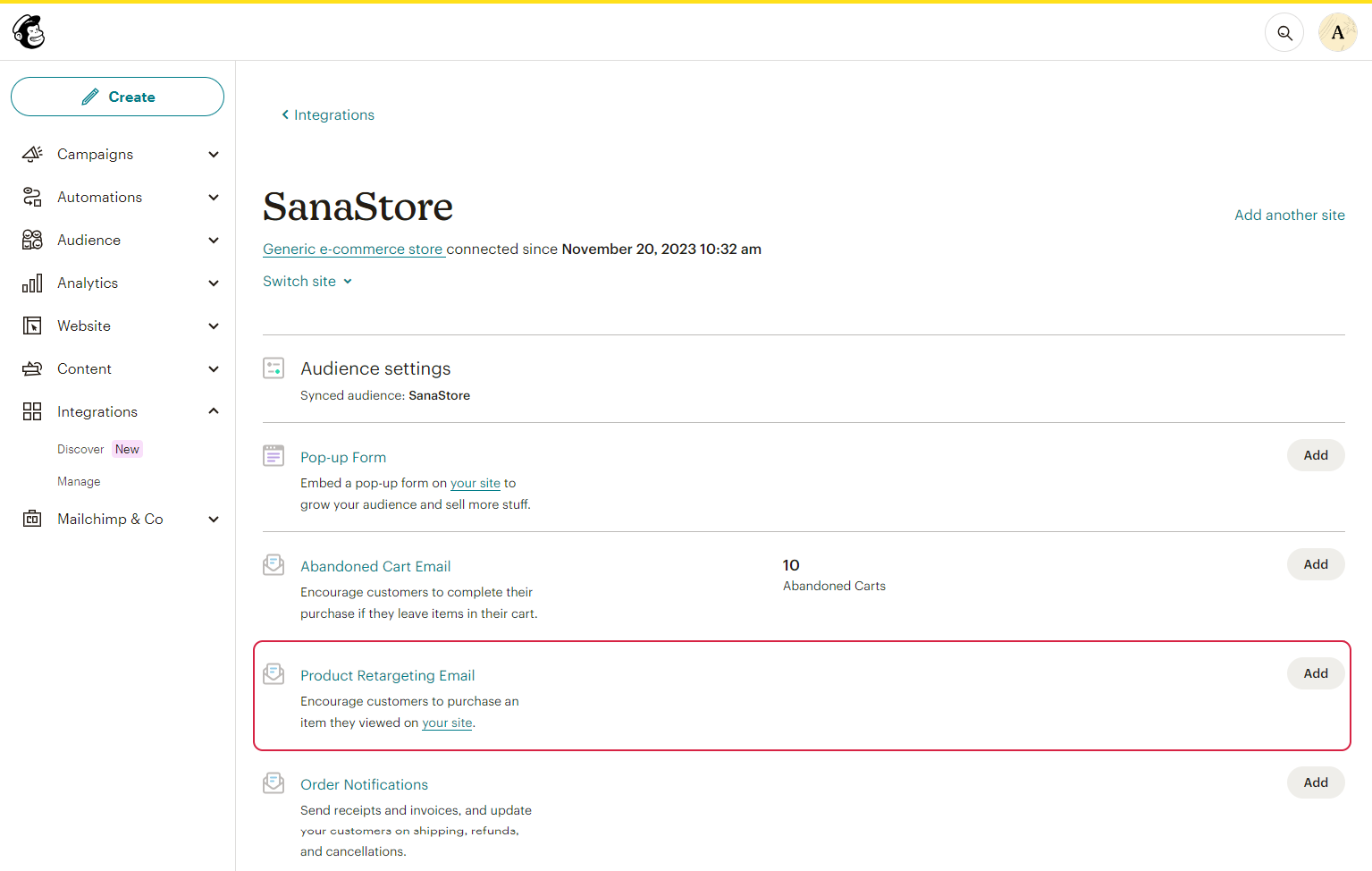
Task: Open search with the magnifier icon
Action: pos(1284,32)
